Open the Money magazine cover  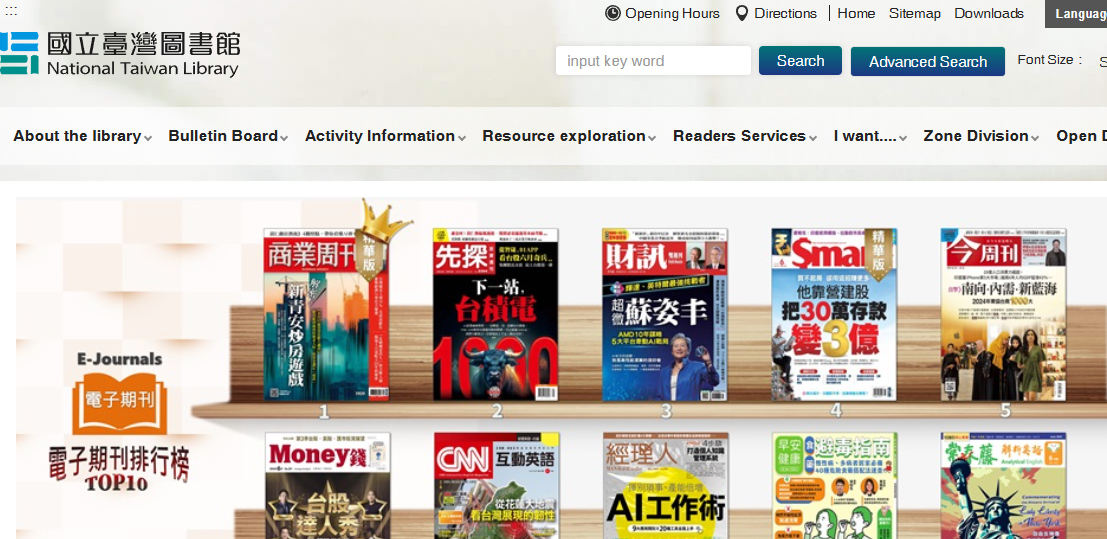pyautogui.click(x=327, y=487)
